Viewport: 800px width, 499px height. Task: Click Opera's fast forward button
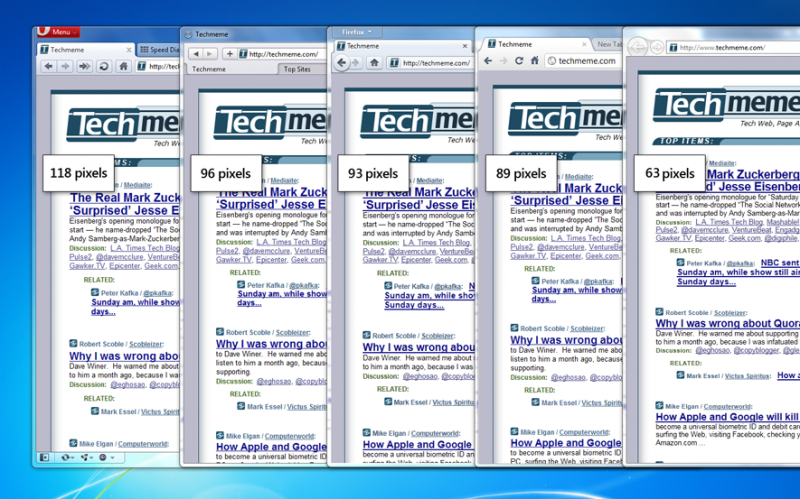pyautogui.click(x=84, y=66)
